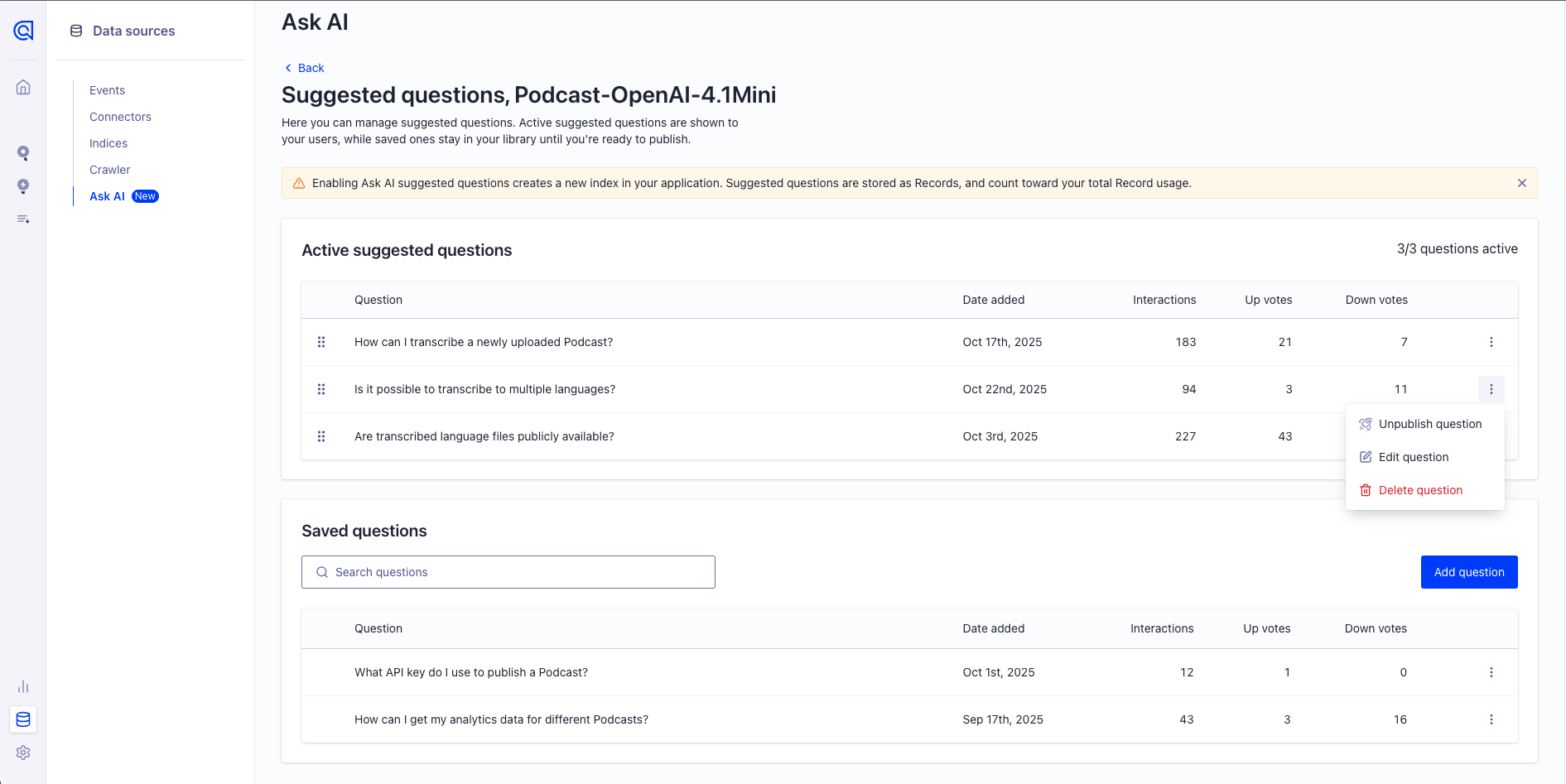Select the Data sources database icon
Viewport: 1566px width, 784px height.
click(x=23, y=719)
